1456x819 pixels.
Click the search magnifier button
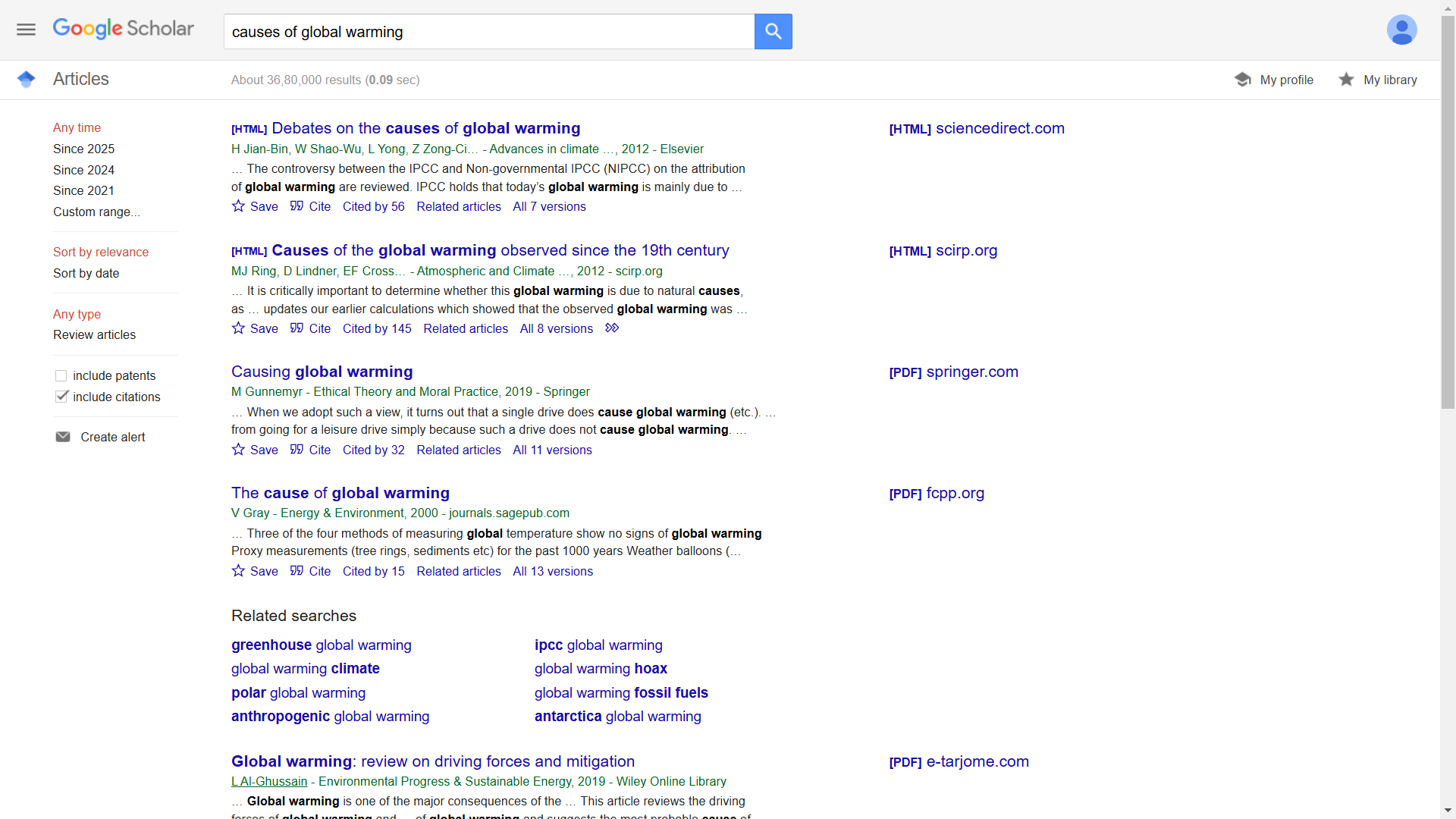click(773, 31)
